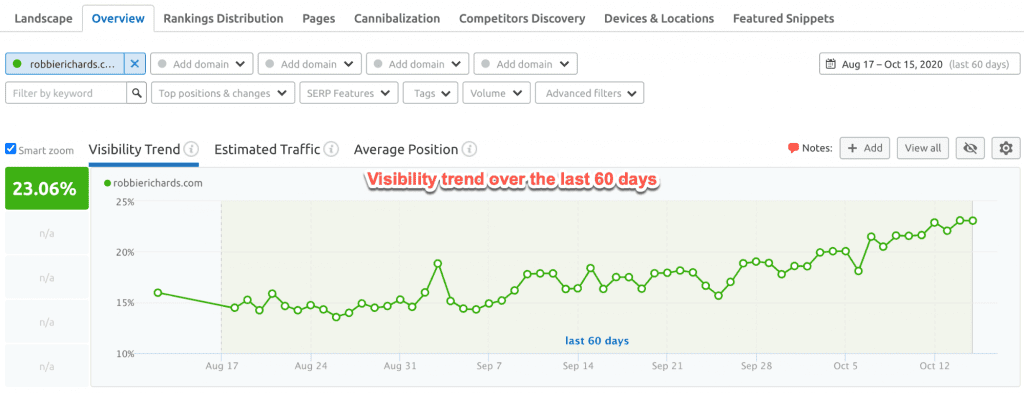Remove the robbierichards.com domain with the X

coord(135,64)
